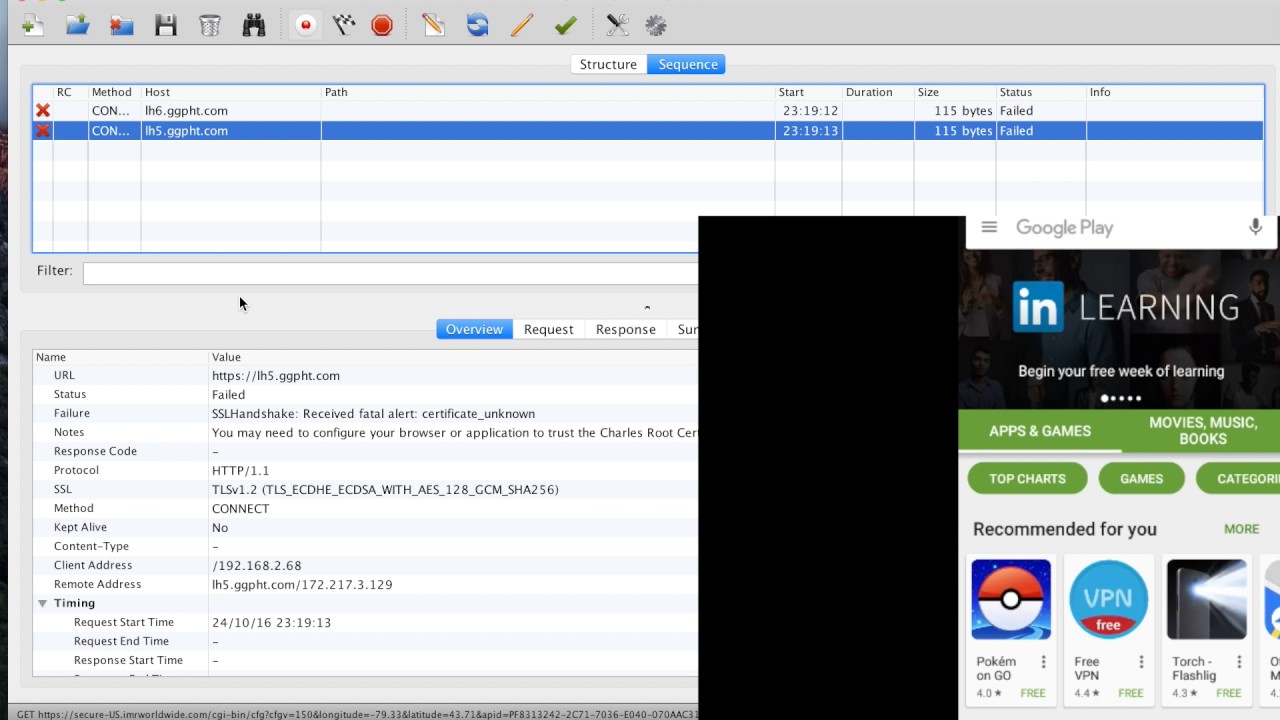Screen dimensions: 1280x720
Task: Toggle recording with the red record button
Action: pos(306,25)
